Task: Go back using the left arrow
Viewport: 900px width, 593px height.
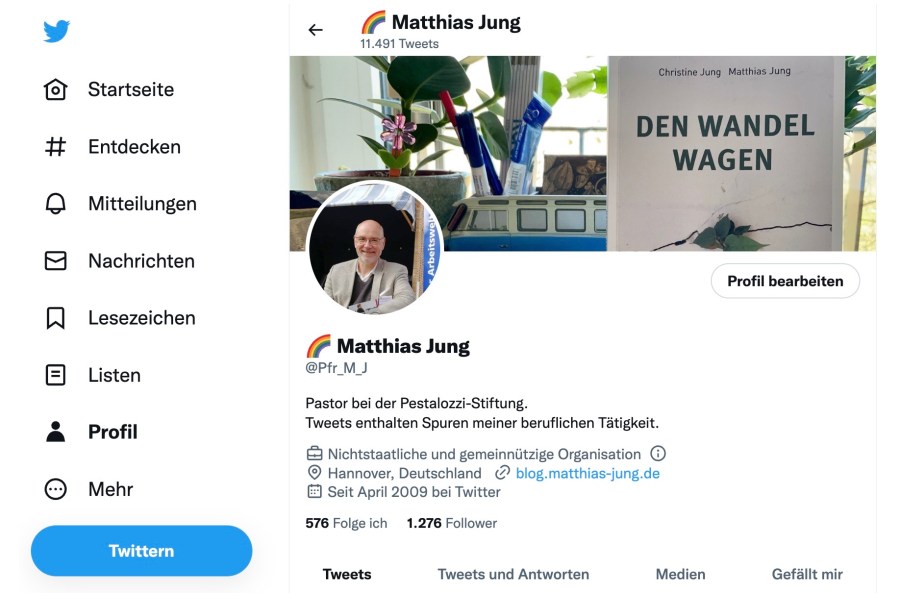Action: [x=316, y=30]
